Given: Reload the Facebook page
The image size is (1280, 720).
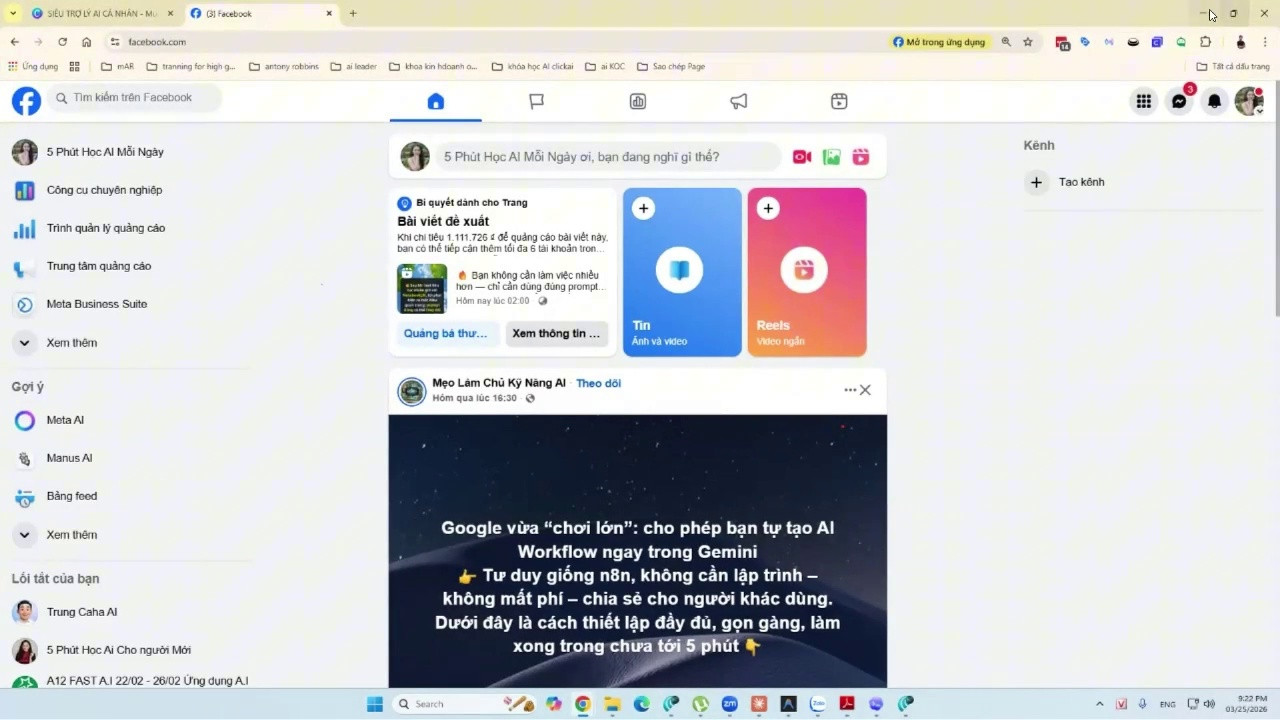Looking at the screenshot, I should [x=62, y=42].
